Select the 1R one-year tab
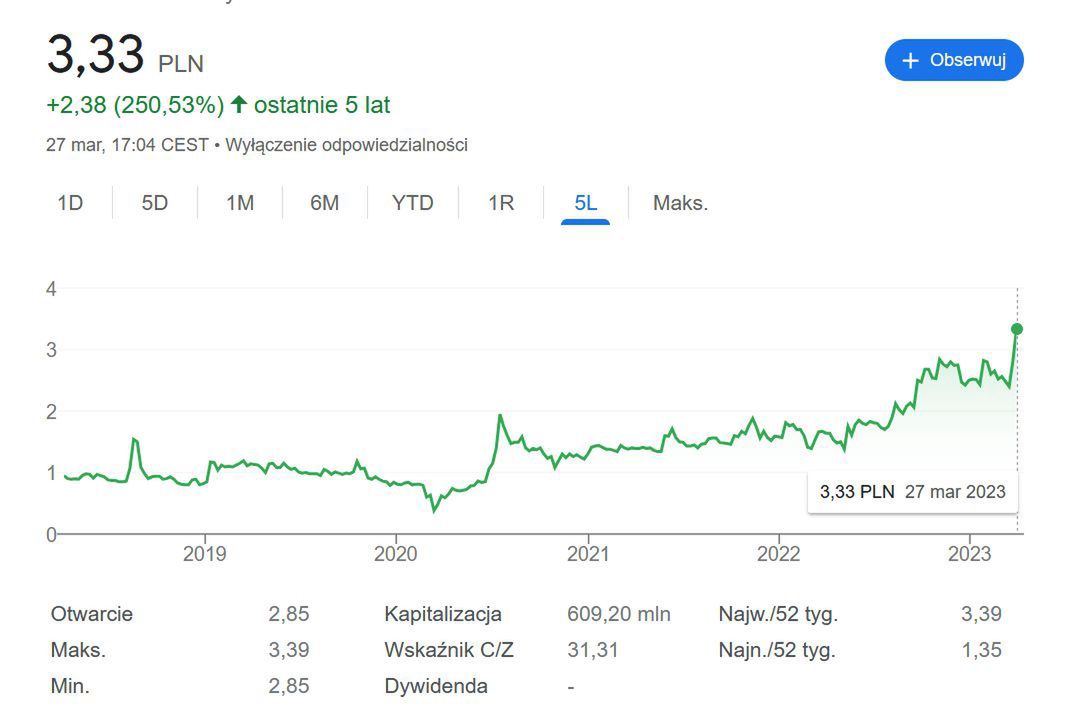The width and height of the screenshot is (1080, 708). pos(501,203)
